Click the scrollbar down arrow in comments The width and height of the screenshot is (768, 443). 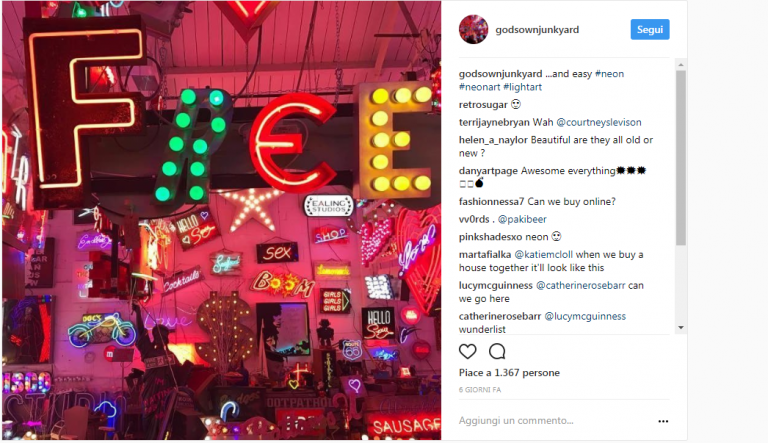[681, 327]
